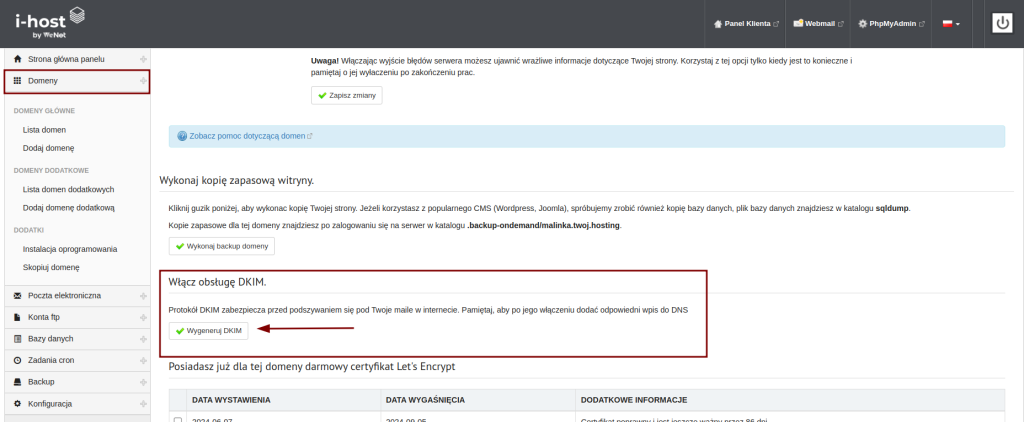Expand Poczta elektroniczna with its plus icon
The image size is (1024, 422).
[143, 296]
